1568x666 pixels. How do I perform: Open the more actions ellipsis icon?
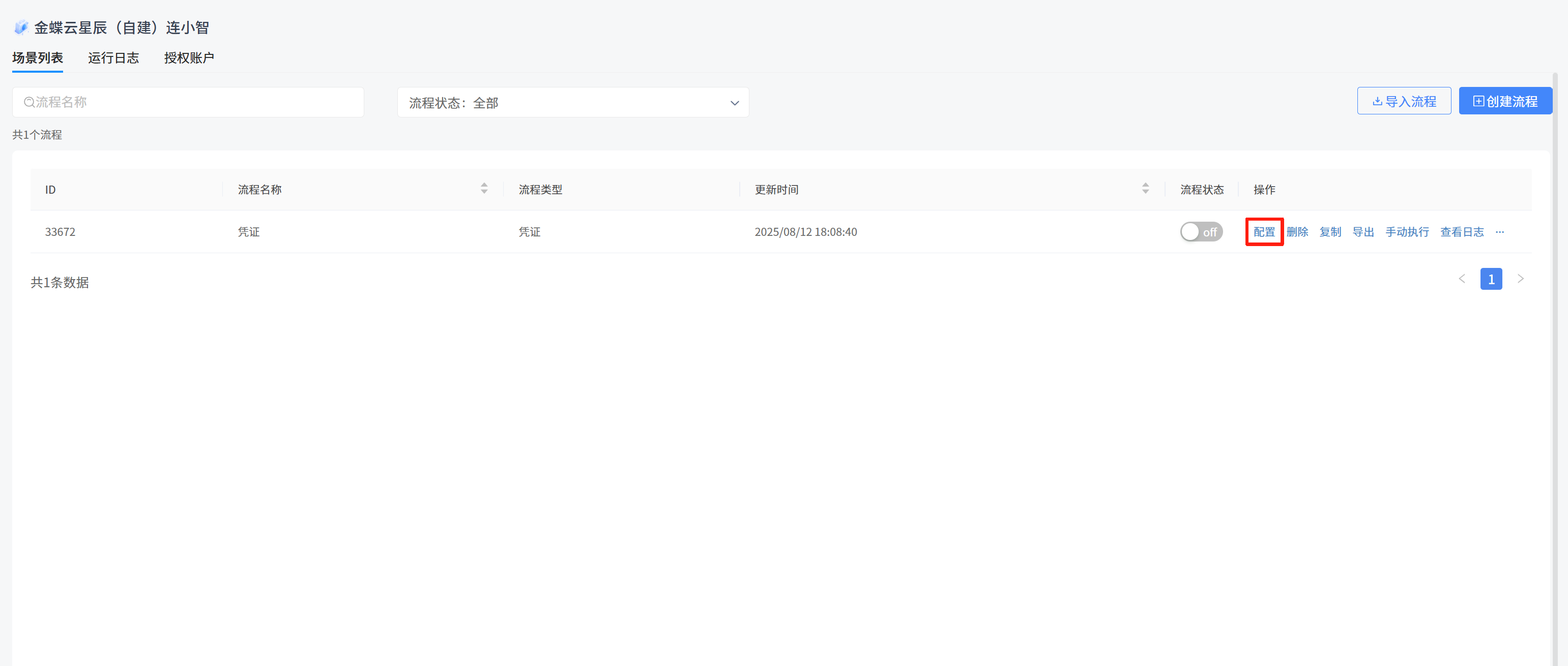pyautogui.click(x=1499, y=232)
